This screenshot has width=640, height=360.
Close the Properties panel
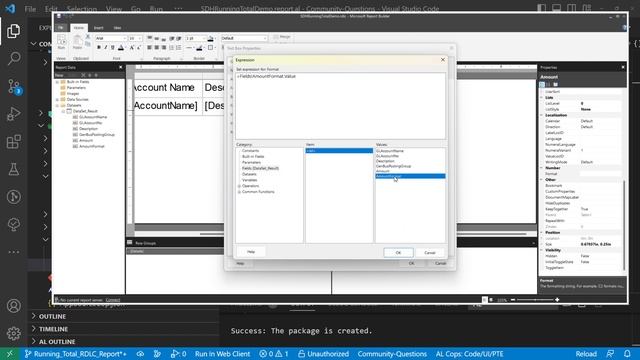[623, 67]
